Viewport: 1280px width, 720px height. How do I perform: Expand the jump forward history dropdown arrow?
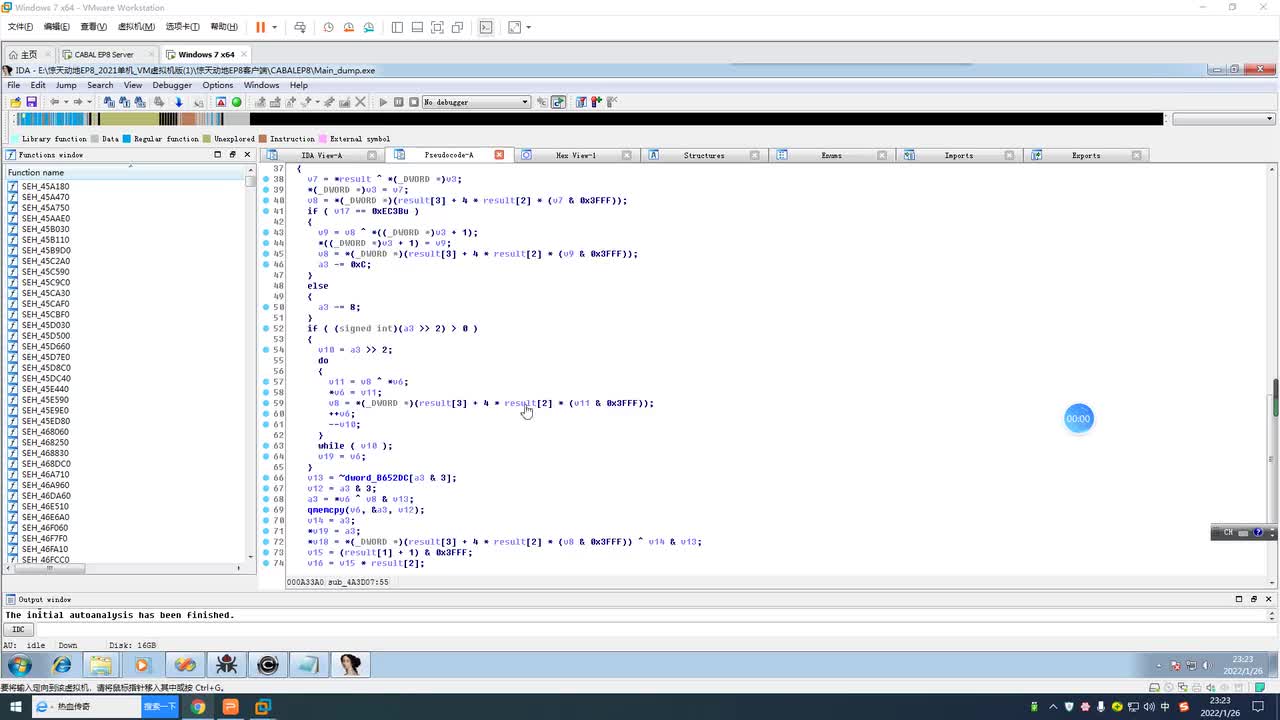point(88,102)
